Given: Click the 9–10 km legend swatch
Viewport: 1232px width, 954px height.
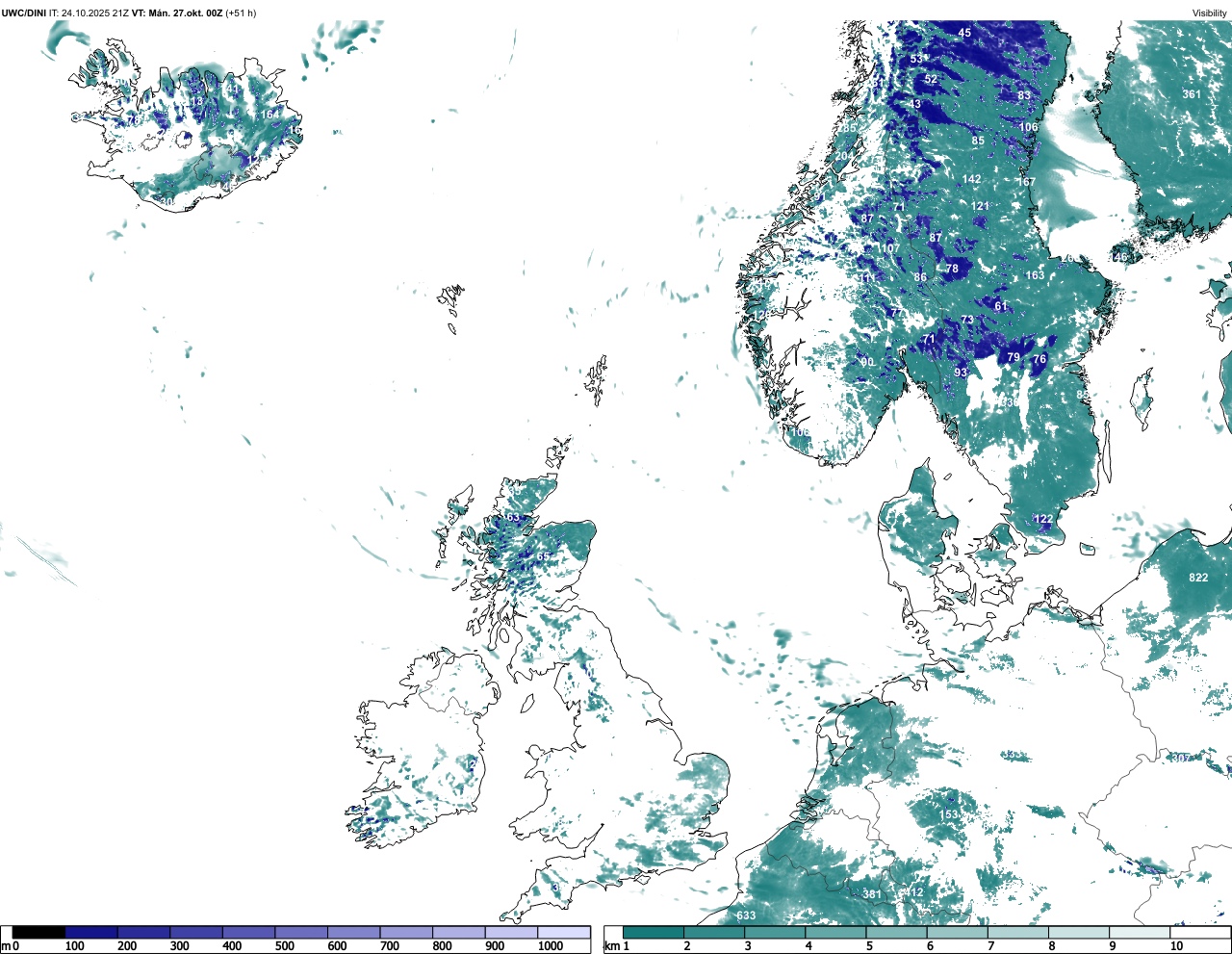Looking at the screenshot, I should click(1139, 932).
